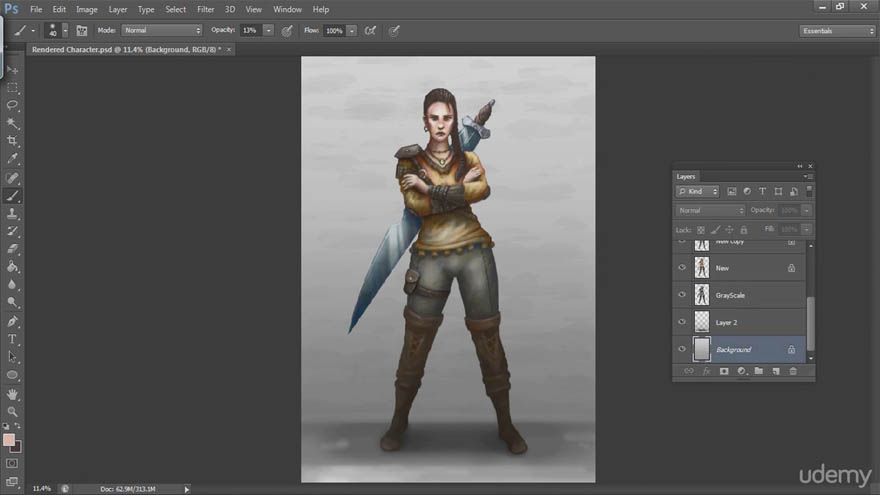
Task: Expand the status bar info arrow
Action: pyautogui.click(x=187, y=489)
